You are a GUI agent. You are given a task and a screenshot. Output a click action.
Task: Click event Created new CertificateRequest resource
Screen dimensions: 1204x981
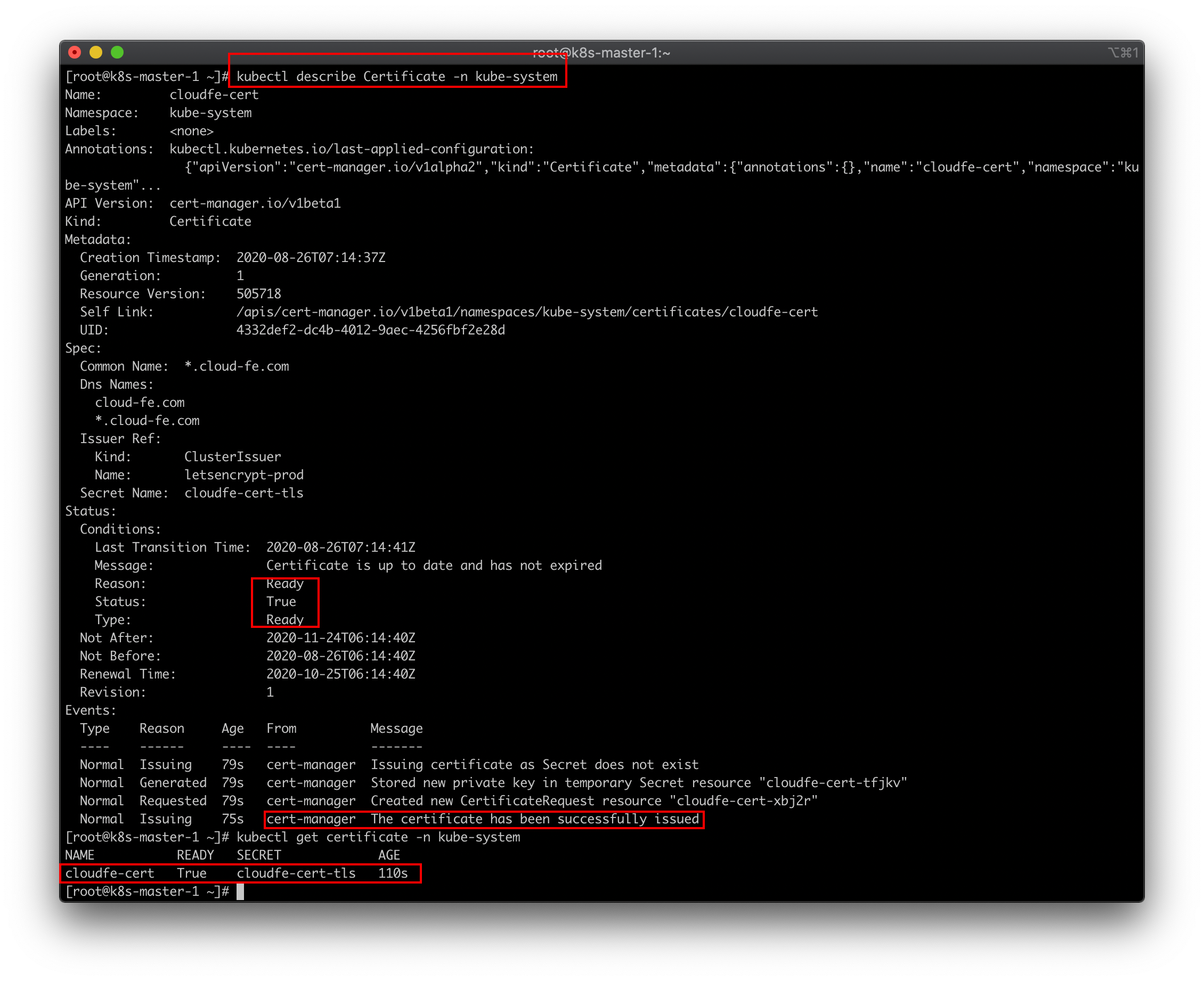click(x=594, y=801)
